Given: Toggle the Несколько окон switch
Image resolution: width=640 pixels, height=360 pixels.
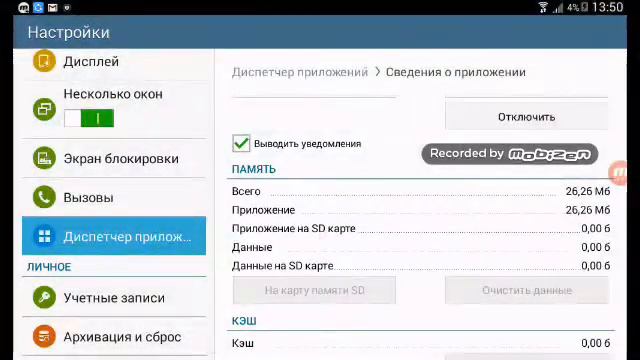Looking at the screenshot, I should coord(89,118).
